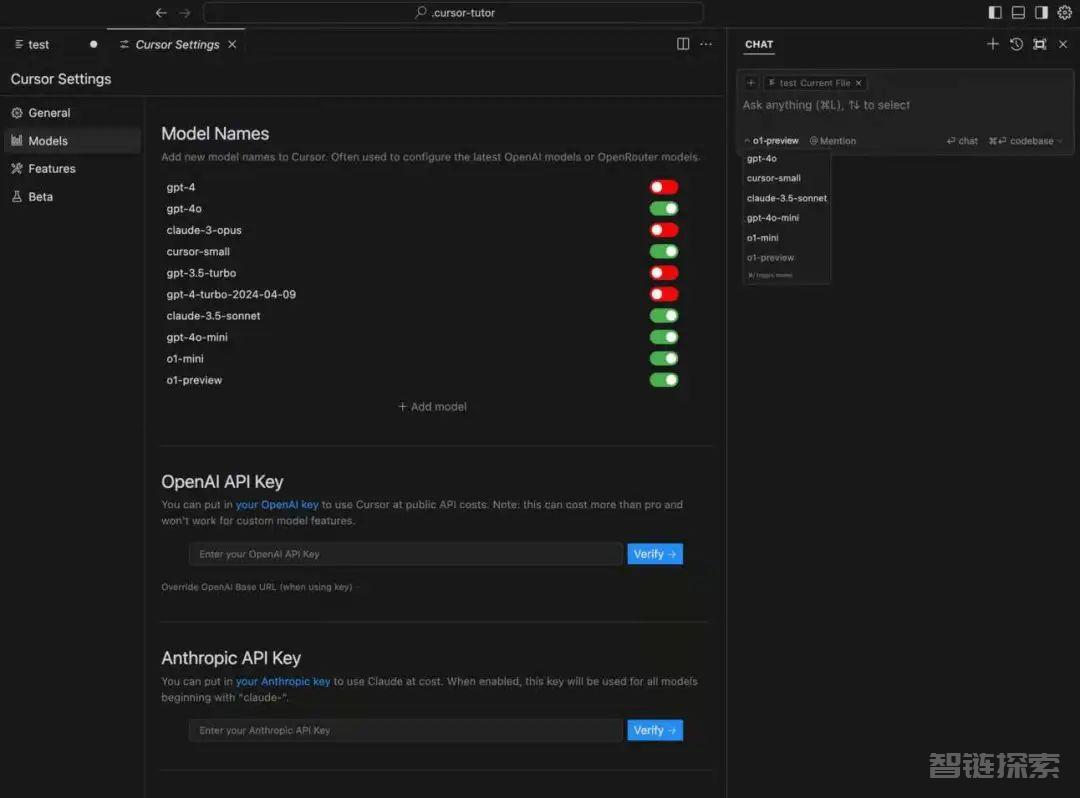Open the your Anthropic key link

coord(283,681)
